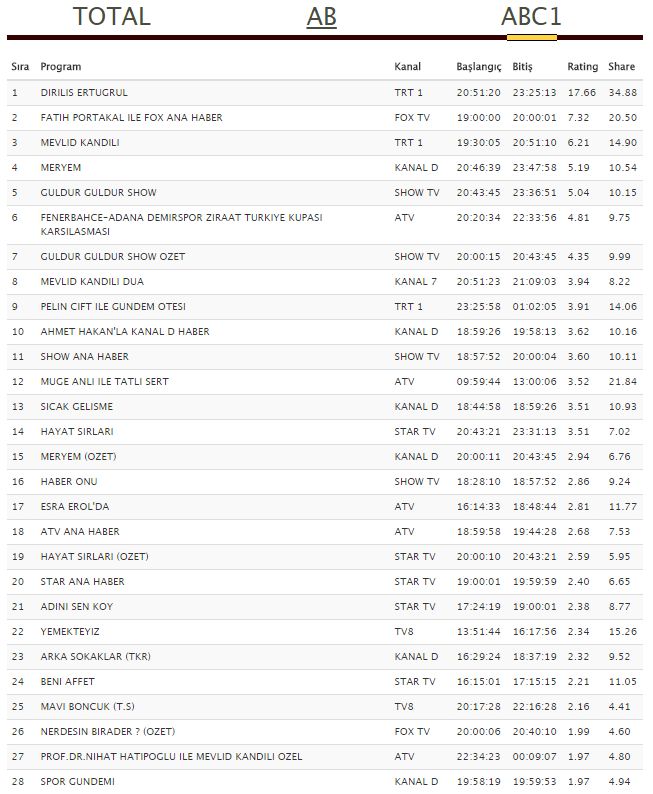This screenshot has height=794, width=653.
Task: Select the MERYEM program row
Action: point(324,168)
